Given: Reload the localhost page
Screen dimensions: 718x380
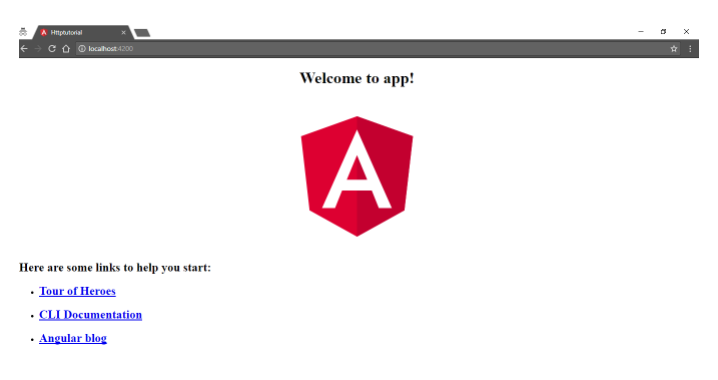Looking at the screenshot, I should coord(52,49).
